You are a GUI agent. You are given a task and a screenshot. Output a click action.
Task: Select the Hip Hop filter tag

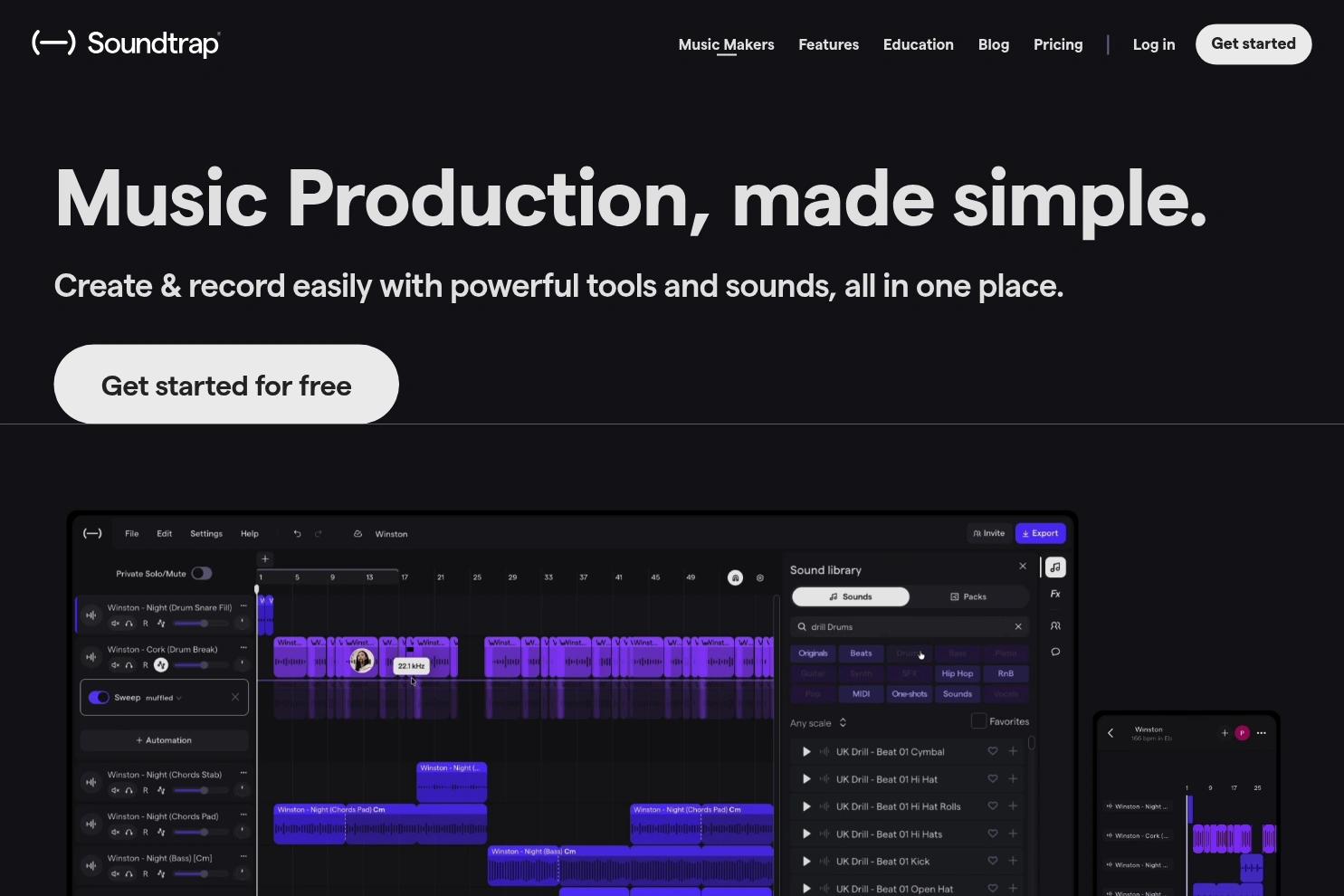[x=958, y=674]
